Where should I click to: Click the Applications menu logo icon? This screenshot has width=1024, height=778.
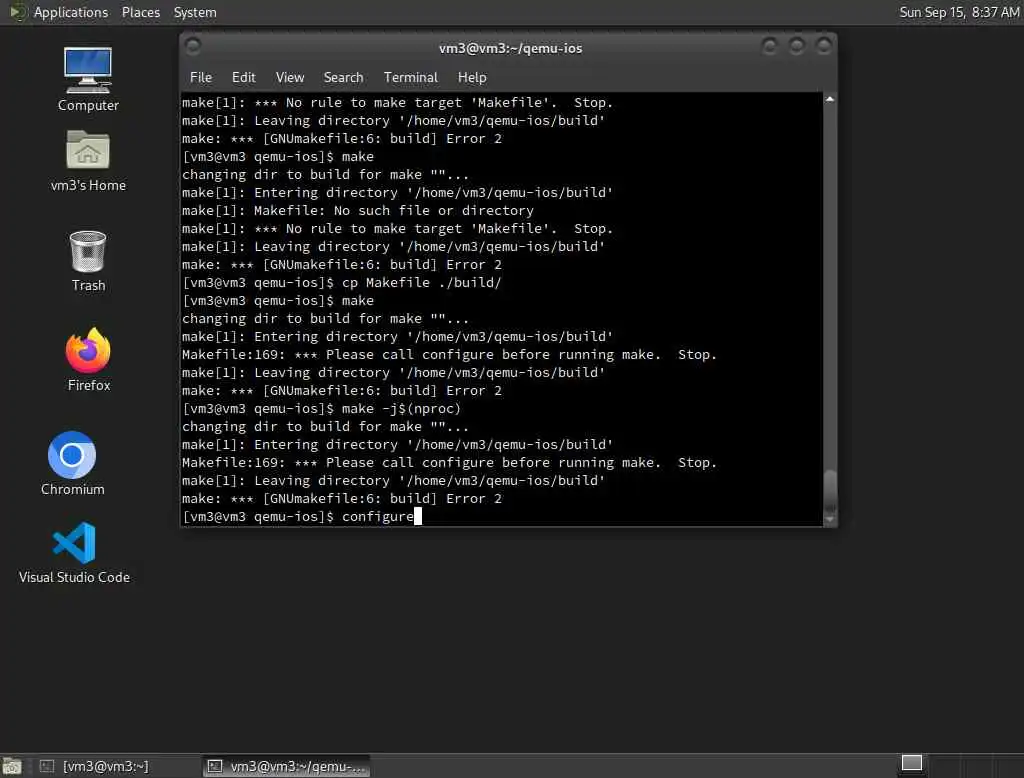click(17, 12)
